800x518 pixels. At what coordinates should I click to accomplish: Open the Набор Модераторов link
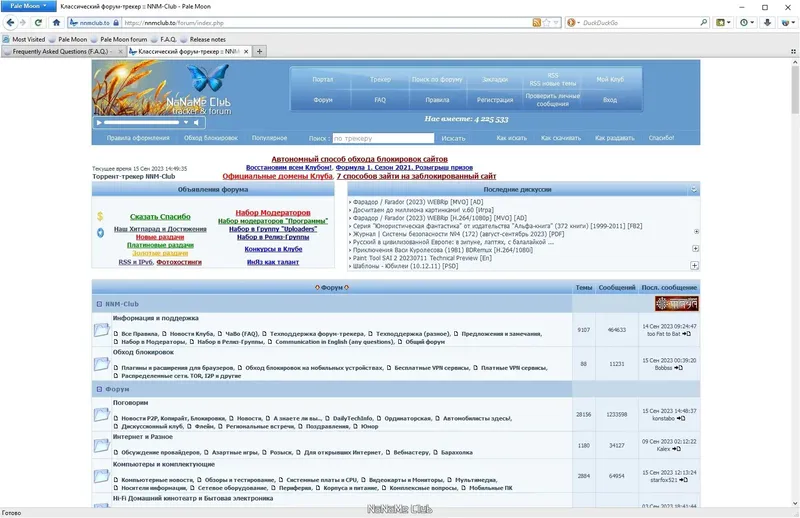pyautogui.click(x=273, y=213)
